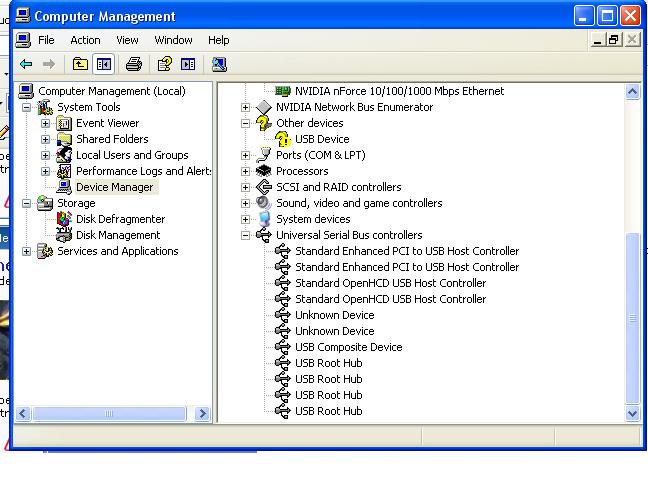
Task: Click the SCSI and RAID controllers icon
Action: pos(264,187)
